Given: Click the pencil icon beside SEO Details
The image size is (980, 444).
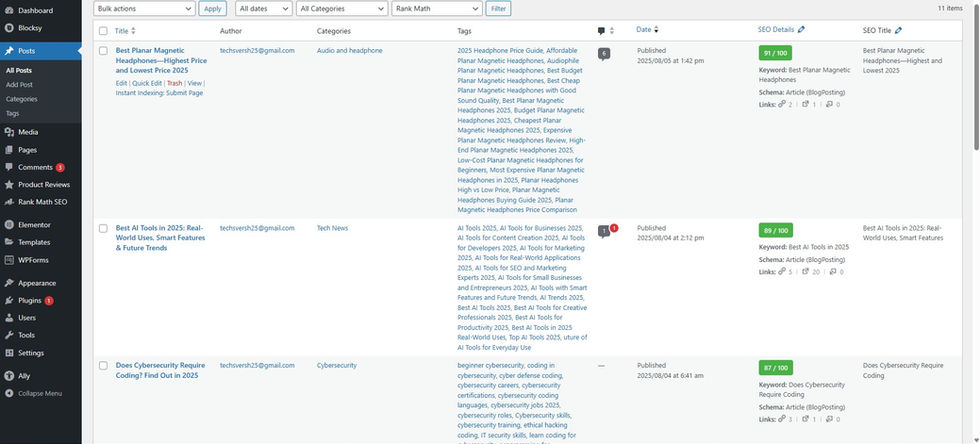Looking at the screenshot, I should point(802,29).
